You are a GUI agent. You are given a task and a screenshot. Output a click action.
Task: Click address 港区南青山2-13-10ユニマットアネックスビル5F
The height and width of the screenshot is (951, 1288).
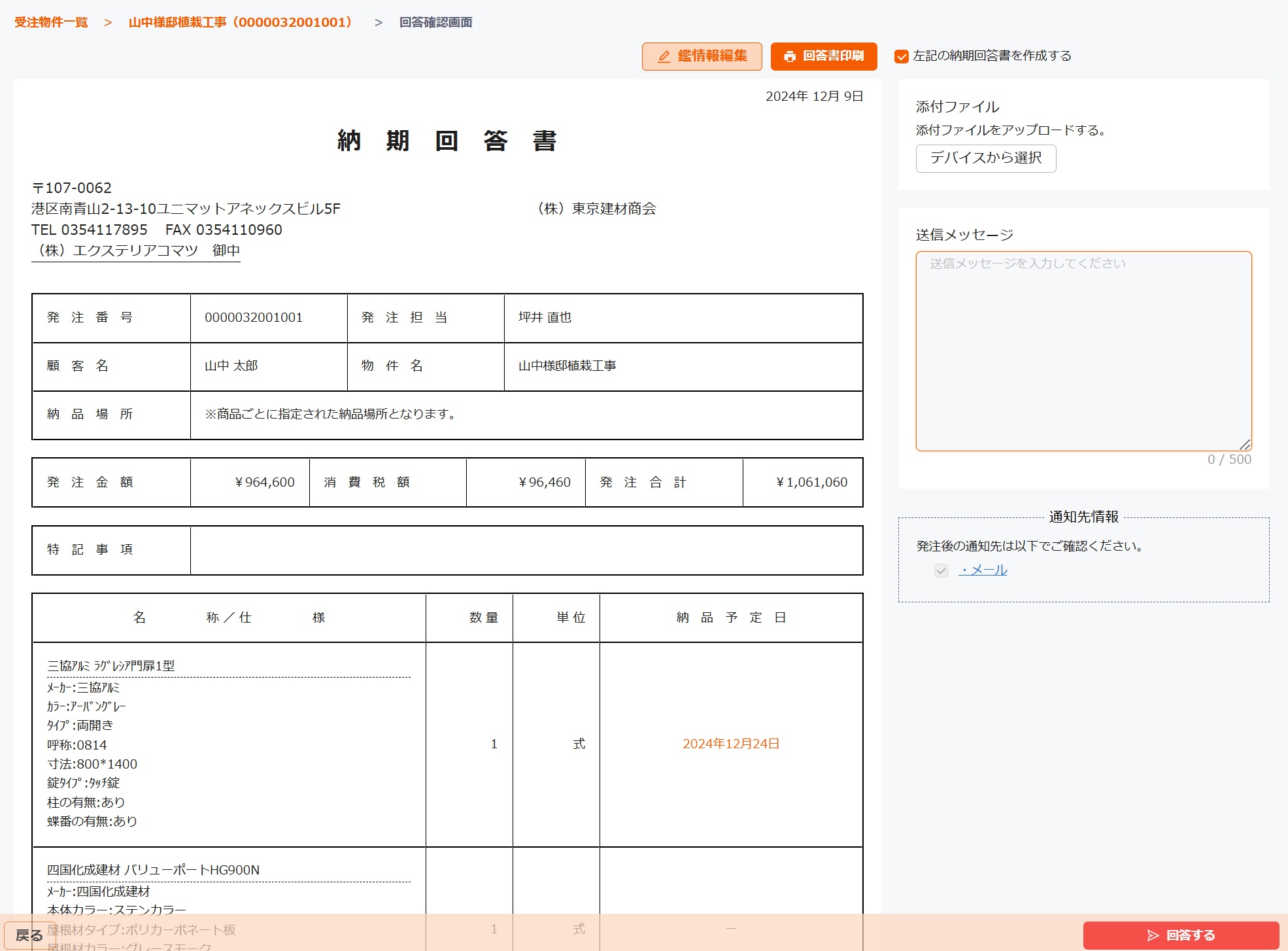[x=186, y=209]
